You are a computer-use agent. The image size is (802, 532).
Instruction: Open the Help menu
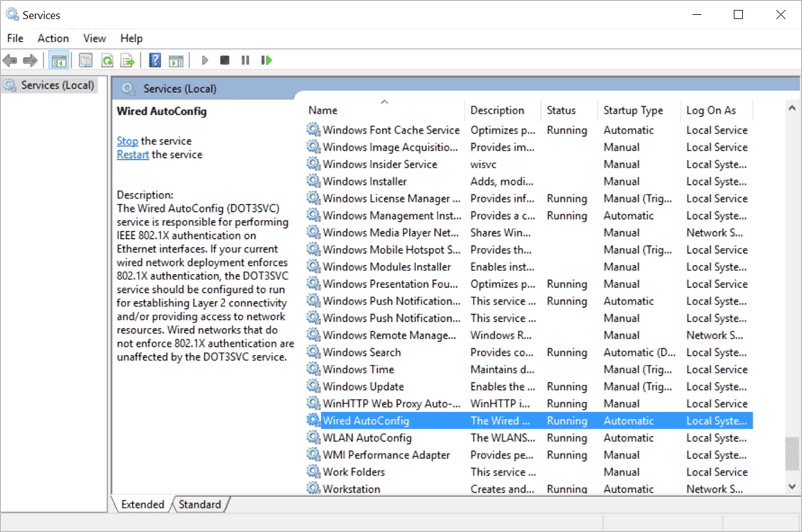point(131,38)
